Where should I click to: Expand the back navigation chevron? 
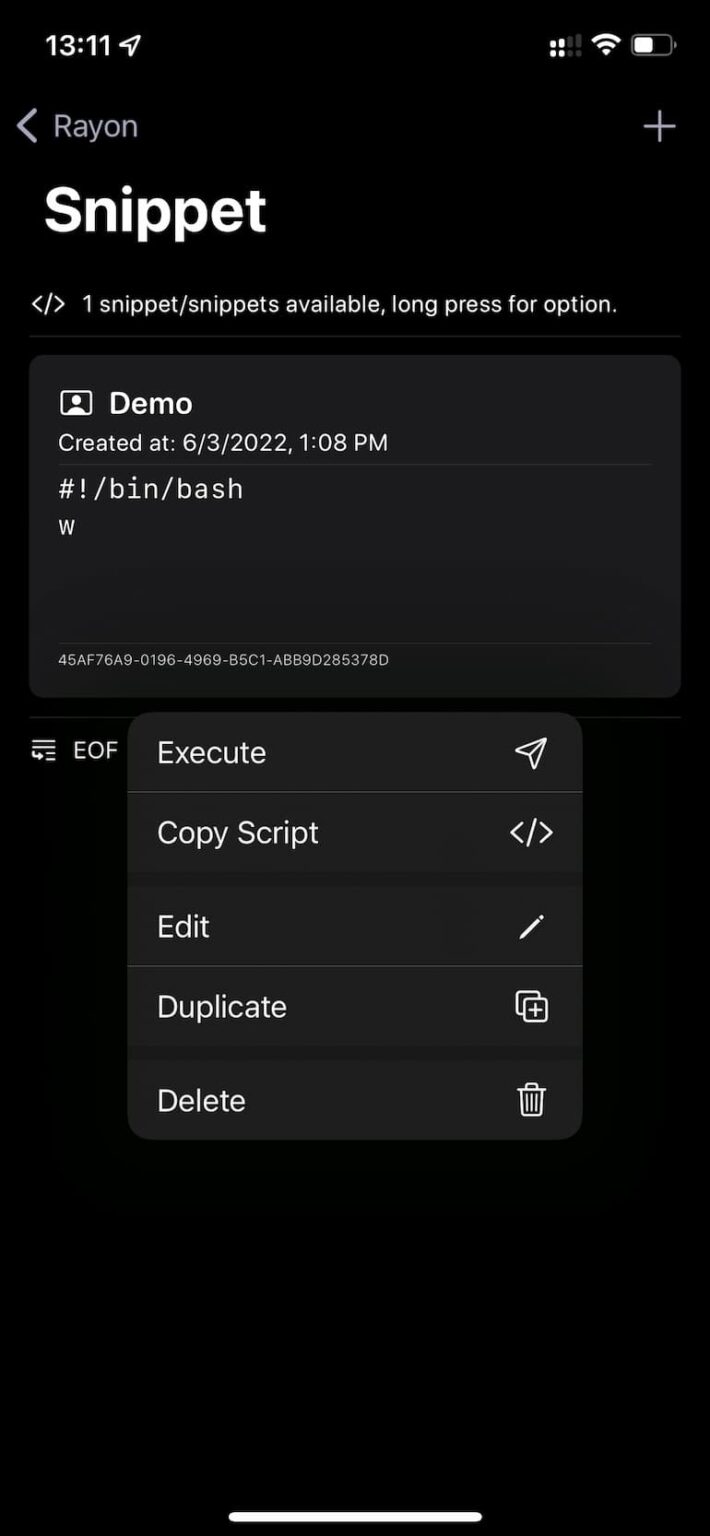[25, 126]
